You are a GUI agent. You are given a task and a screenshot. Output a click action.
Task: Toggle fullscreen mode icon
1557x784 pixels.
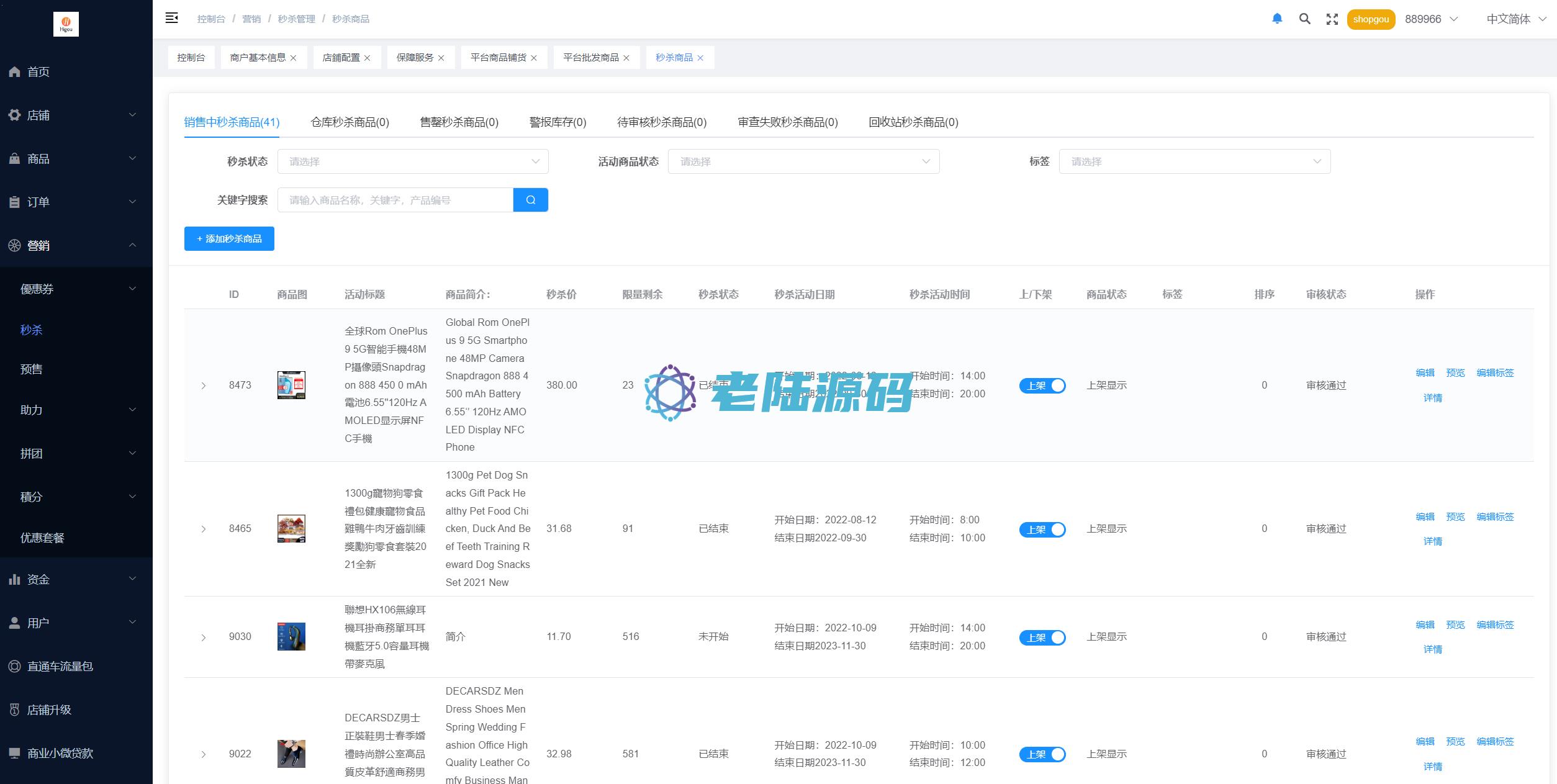[1332, 19]
